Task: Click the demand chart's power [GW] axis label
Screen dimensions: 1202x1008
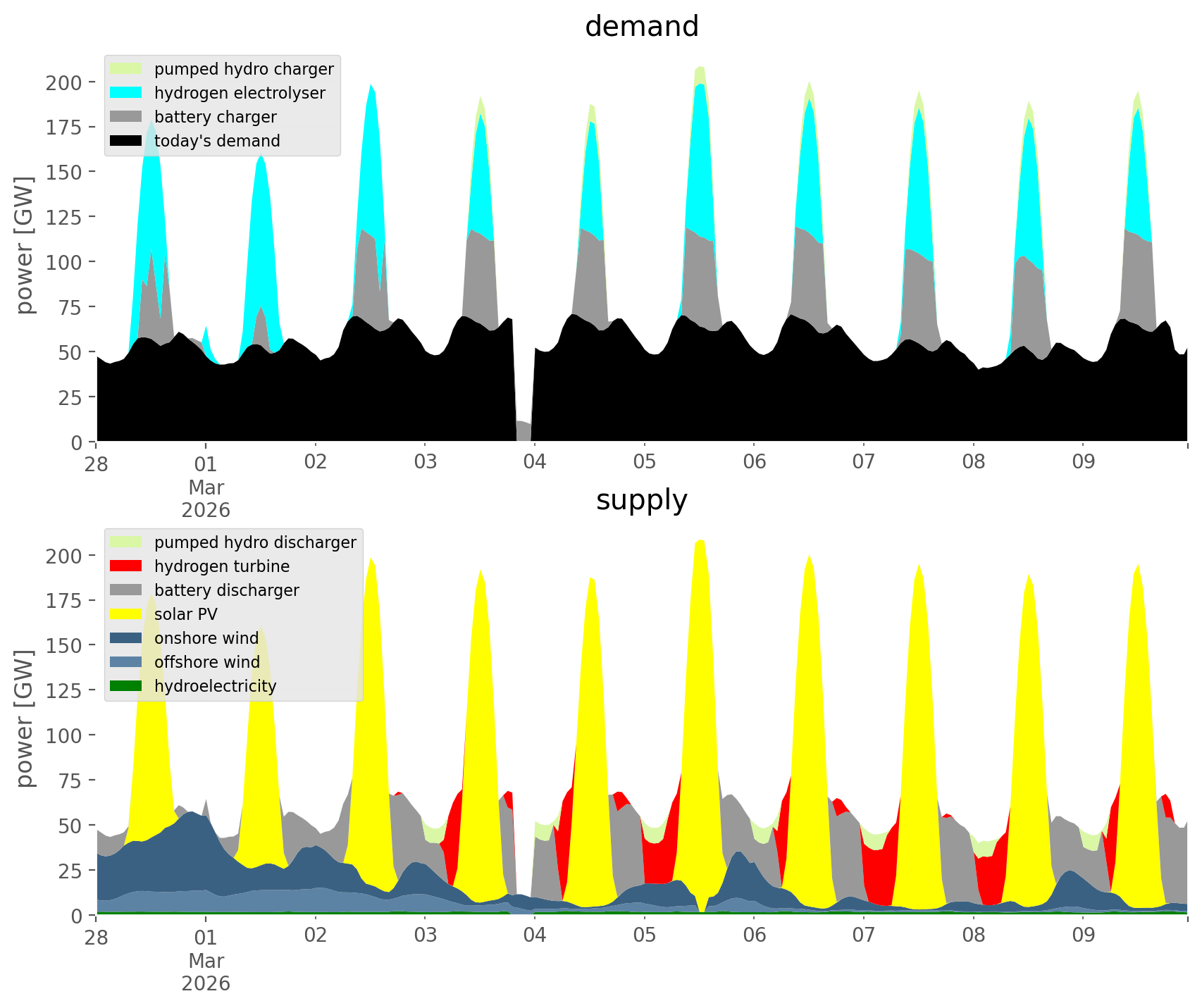Action: coord(25,245)
